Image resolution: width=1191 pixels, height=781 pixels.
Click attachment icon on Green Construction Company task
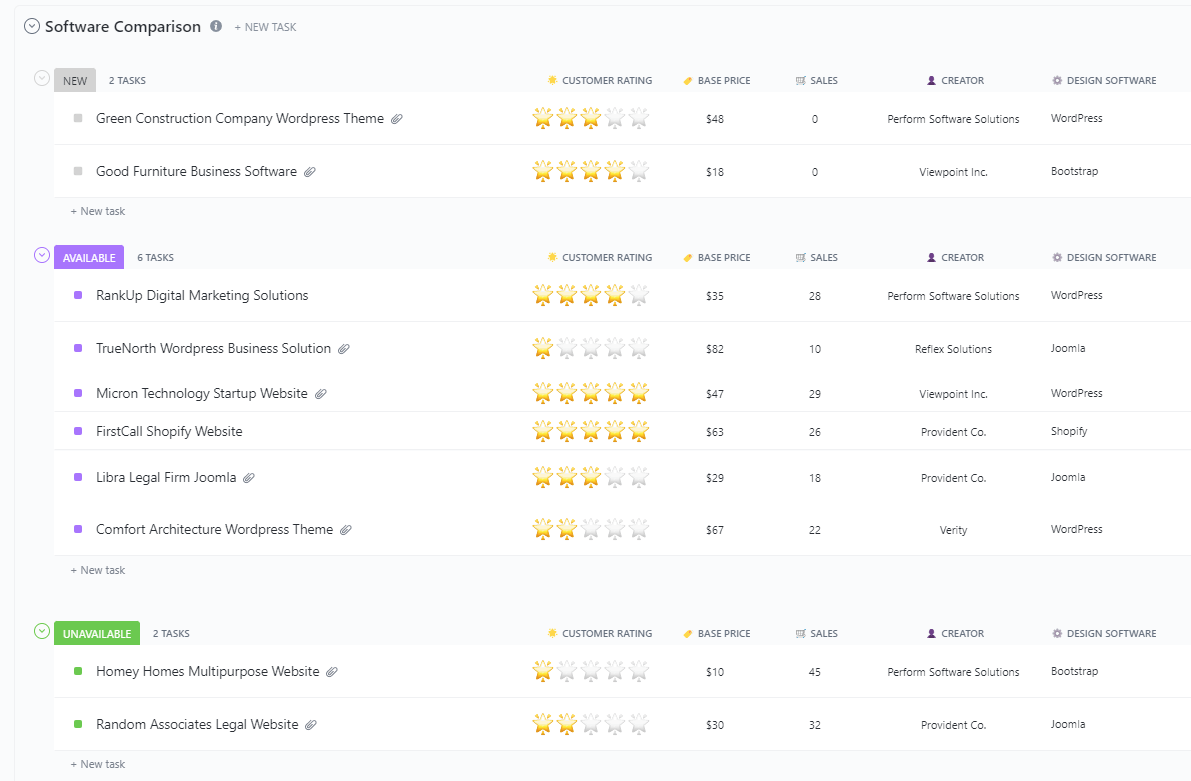click(397, 119)
